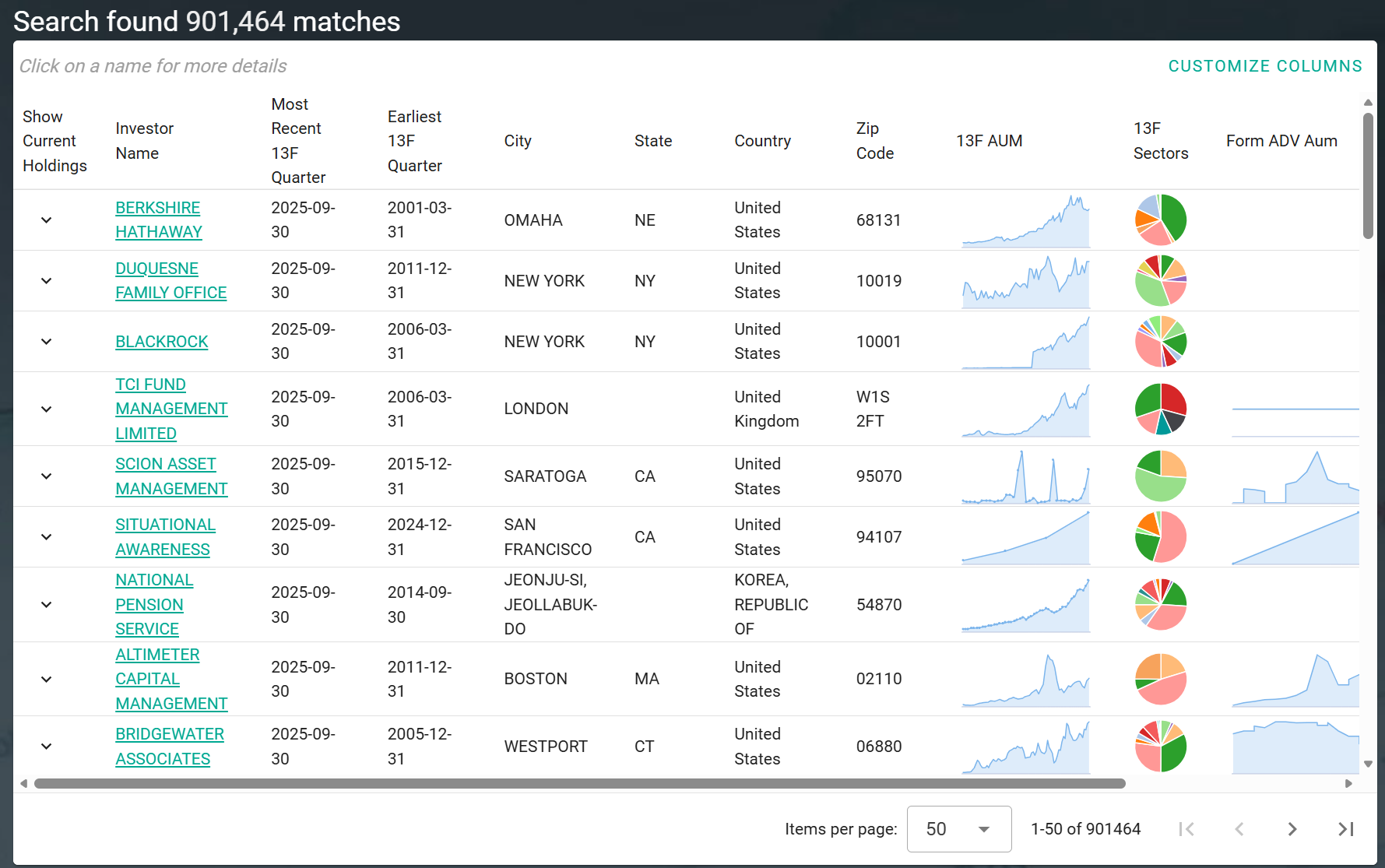Click the 13F AUM column header
Image resolution: width=1385 pixels, height=868 pixels.
990,141
